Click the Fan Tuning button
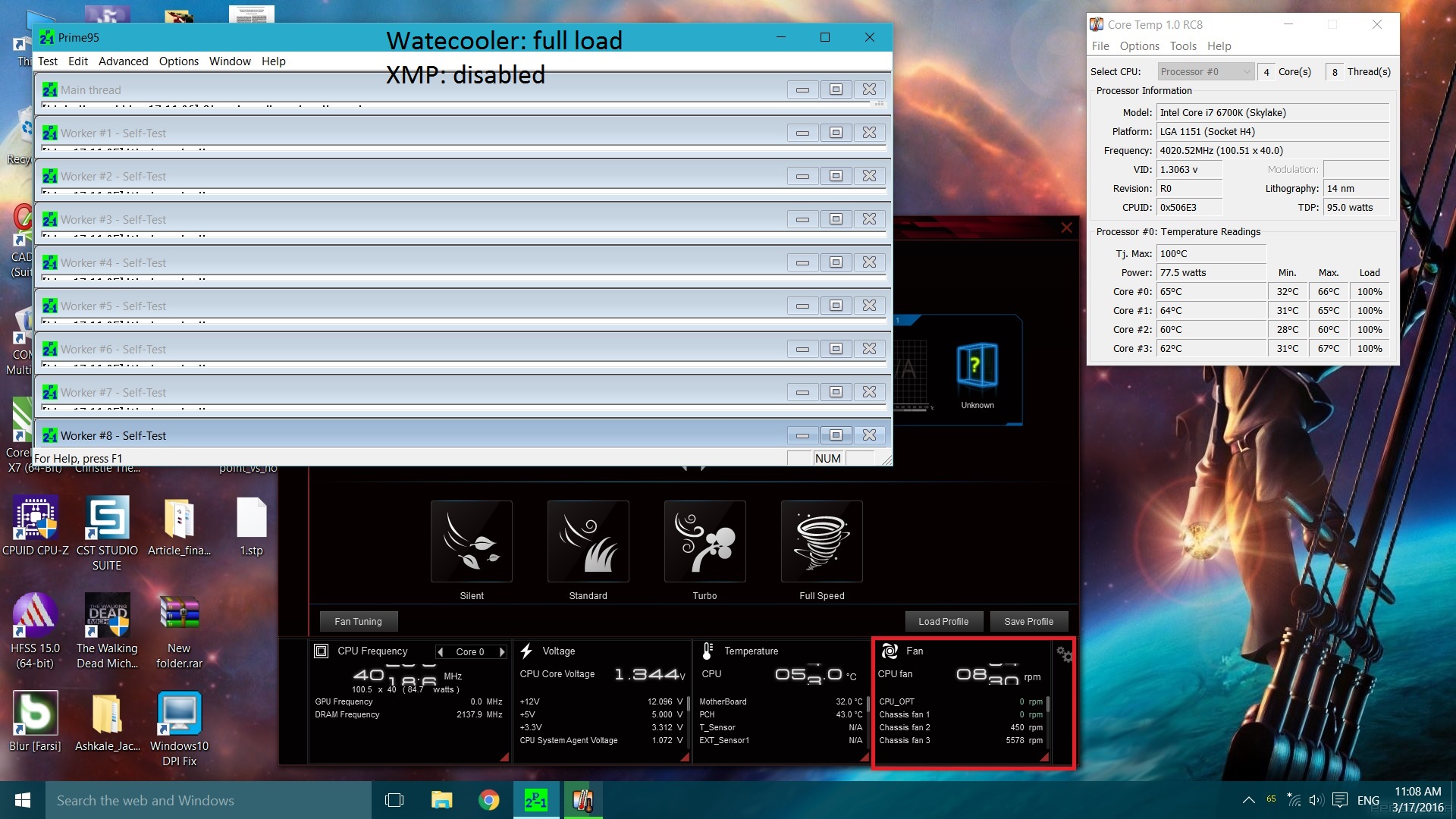 coord(359,621)
